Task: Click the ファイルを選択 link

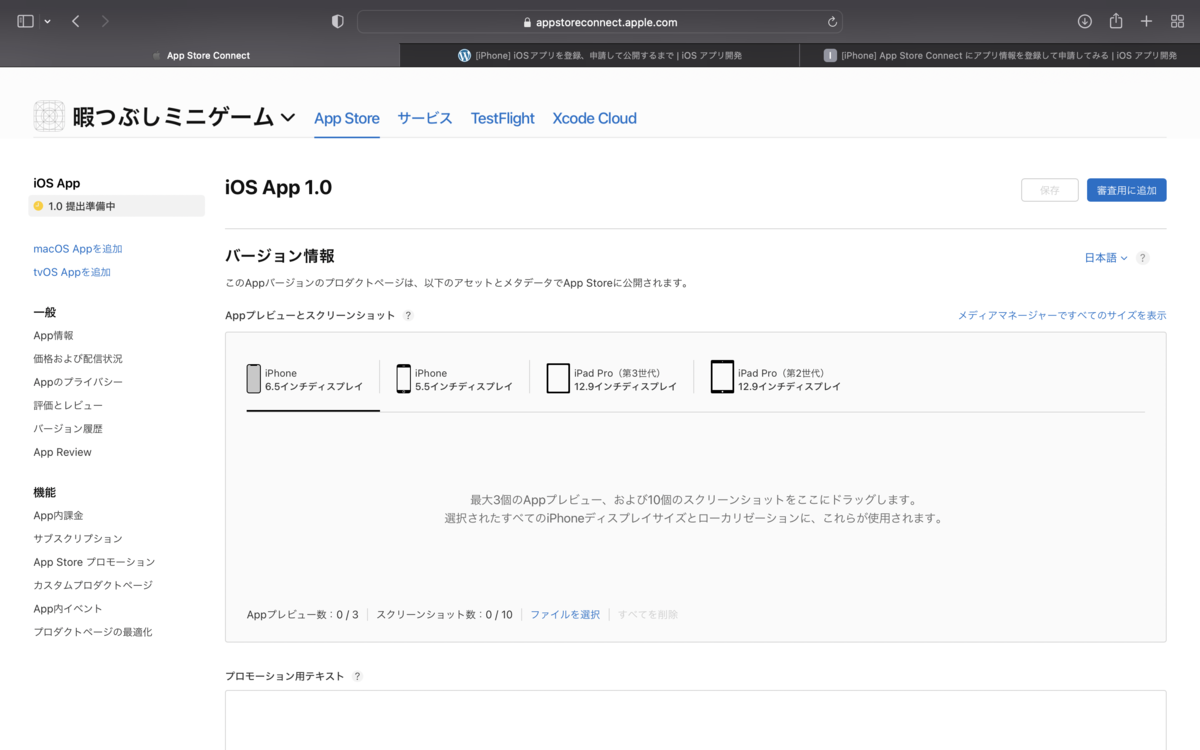Action: tap(565, 615)
